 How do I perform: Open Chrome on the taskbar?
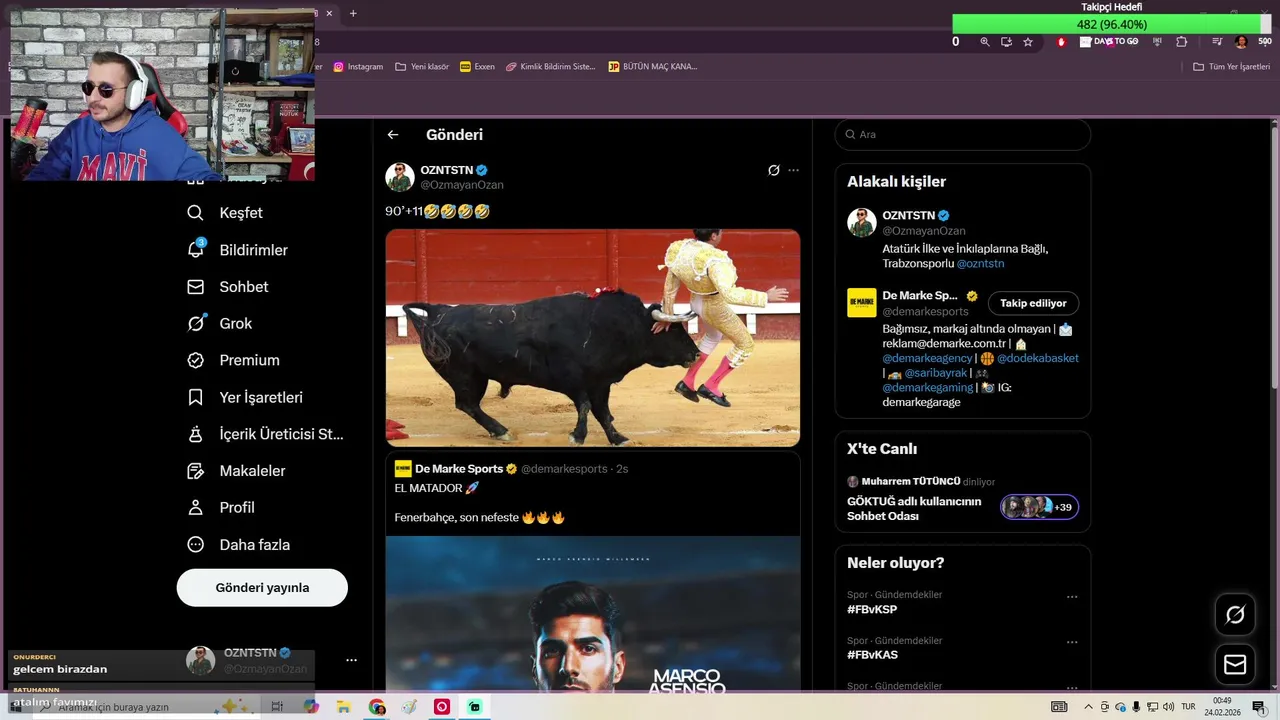pos(377,707)
